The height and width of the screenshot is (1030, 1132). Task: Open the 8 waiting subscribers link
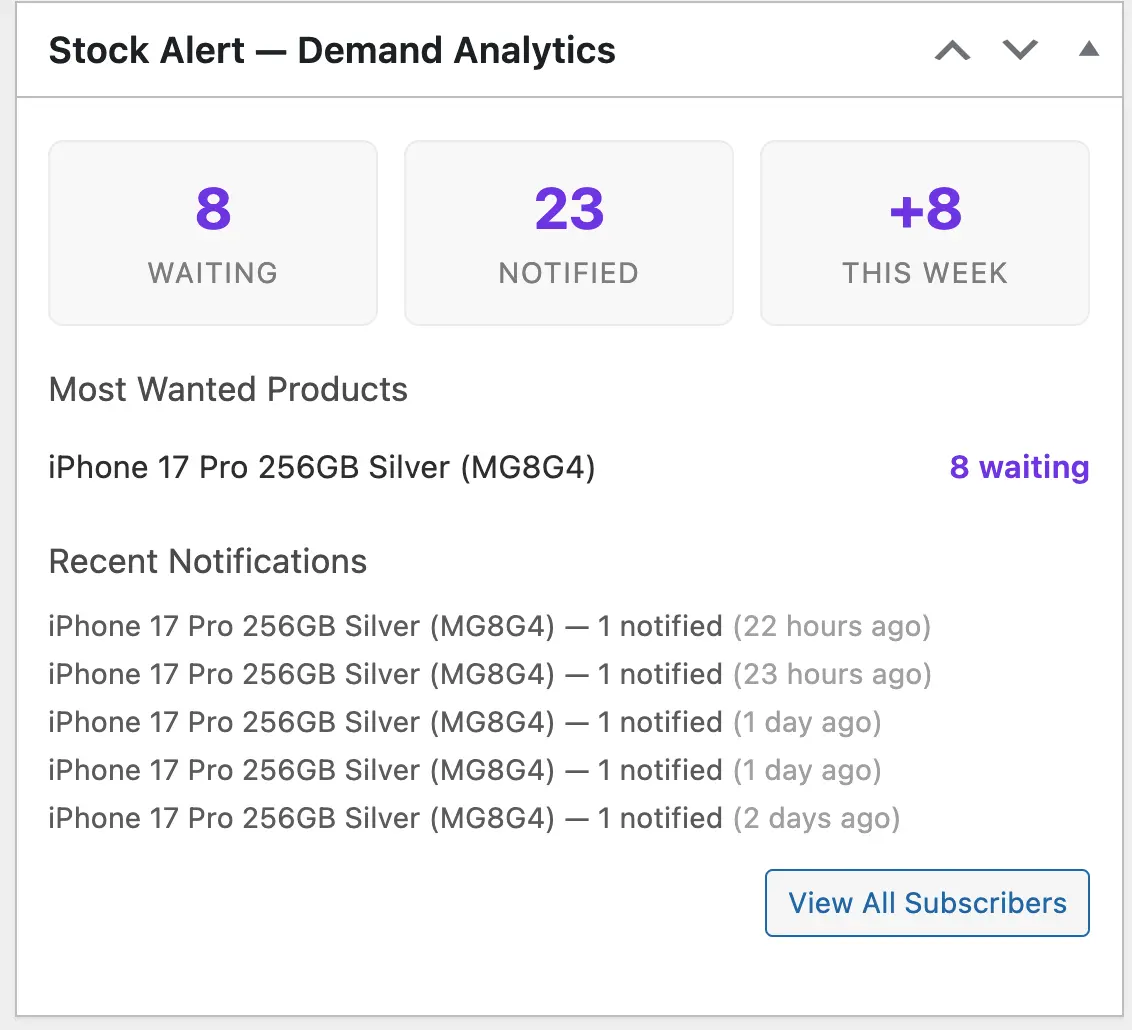point(1018,467)
